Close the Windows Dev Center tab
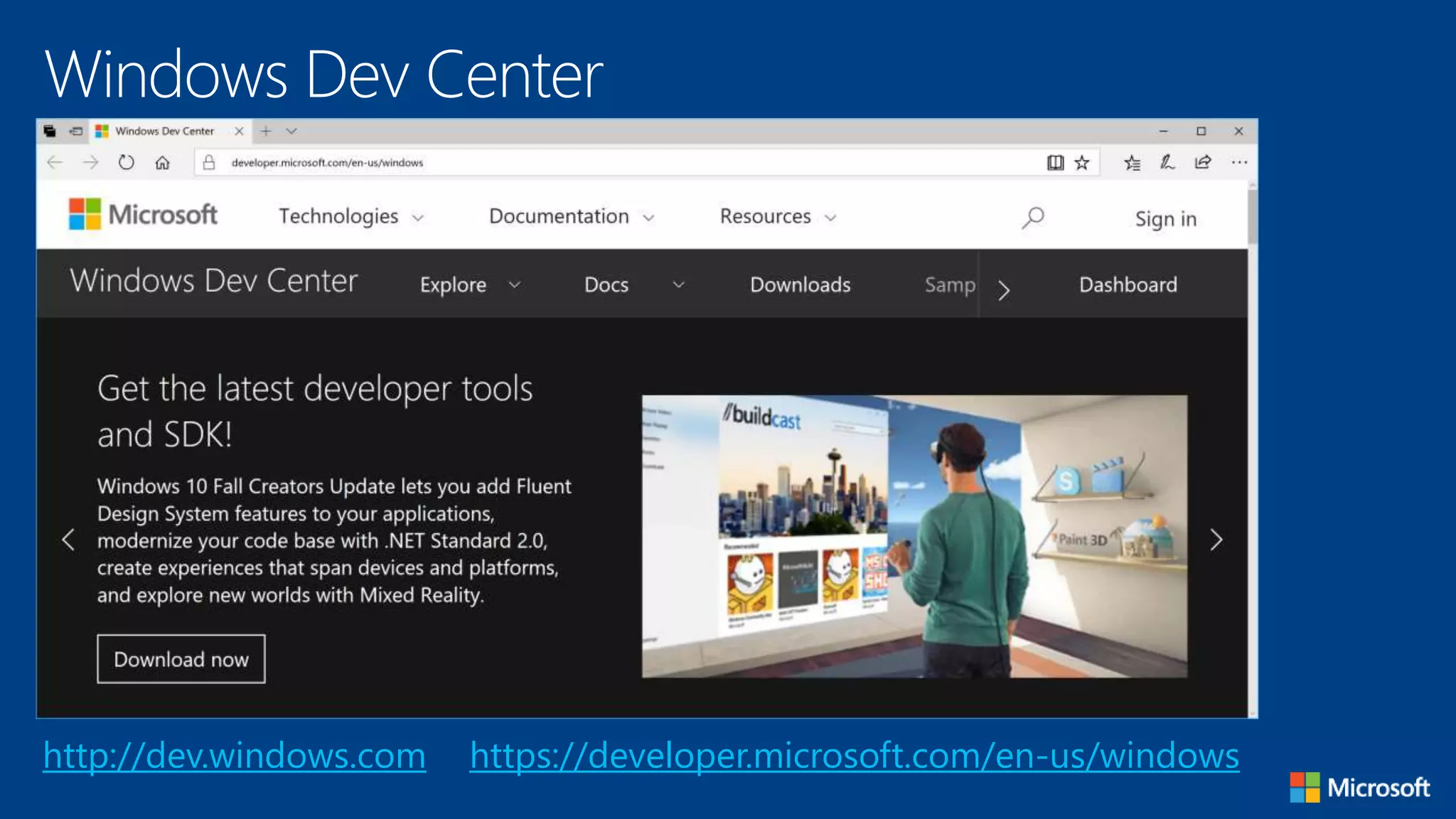The height and width of the screenshot is (819, 1456). point(239,131)
